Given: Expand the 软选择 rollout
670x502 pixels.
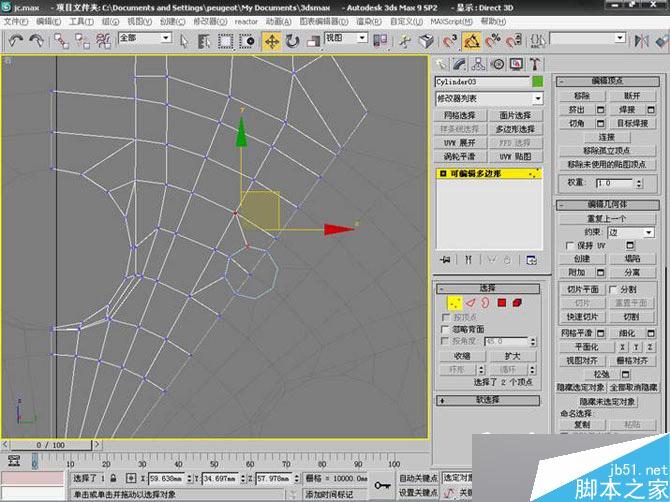Looking at the screenshot, I should [x=488, y=400].
